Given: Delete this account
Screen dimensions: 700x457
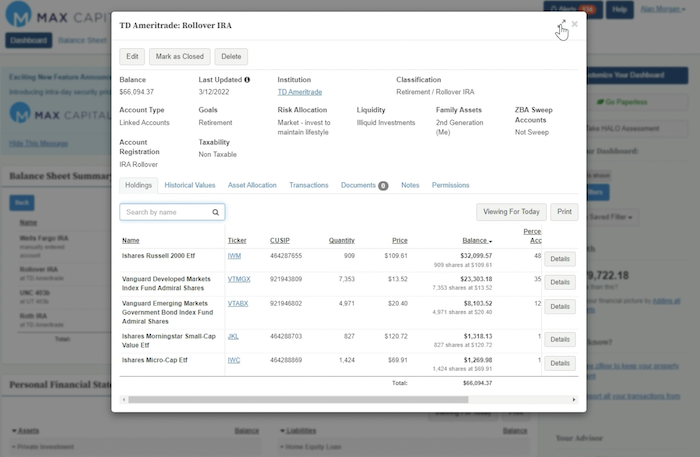Looking at the screenshot, I should (231, 57).
